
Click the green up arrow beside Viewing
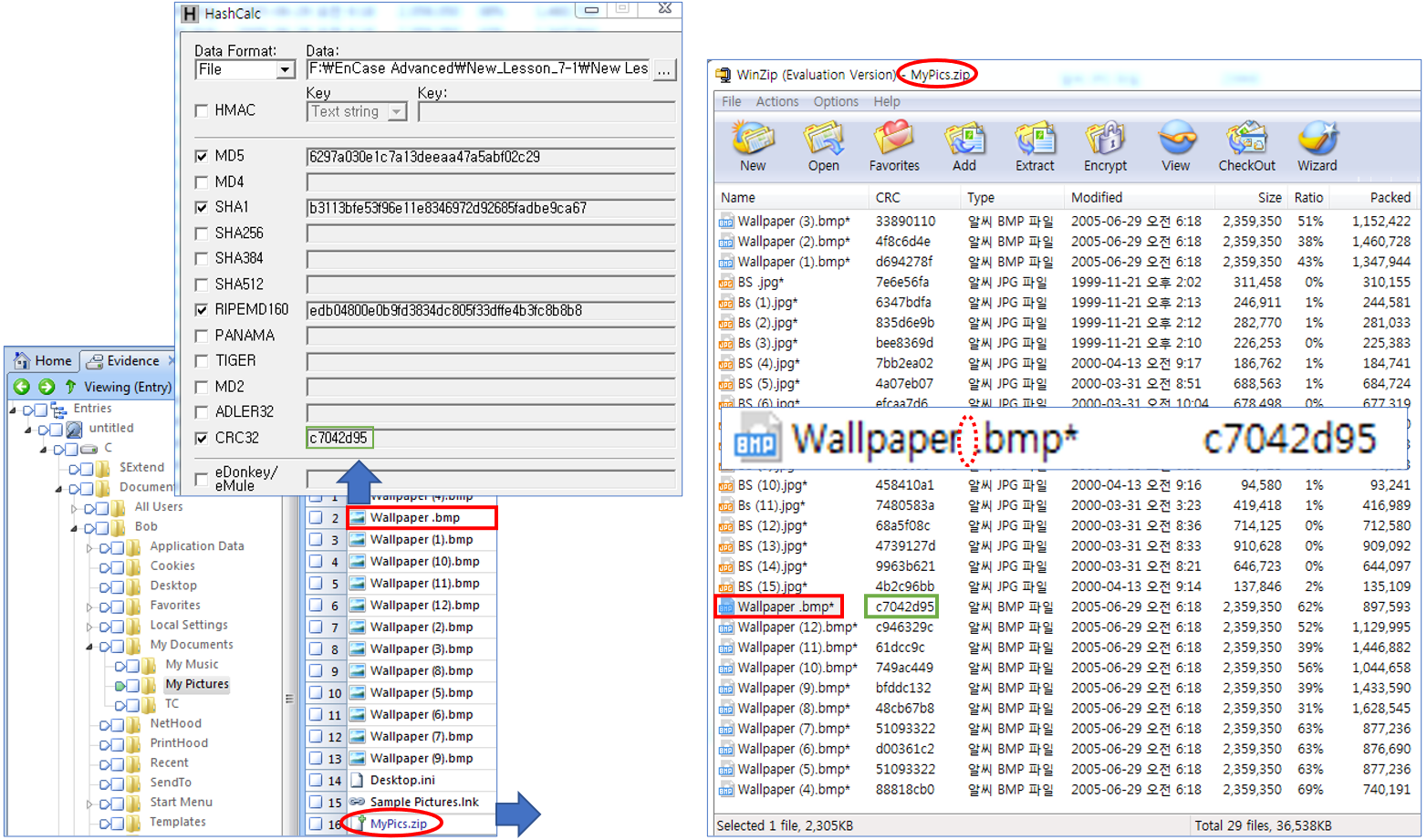point(69,387)
